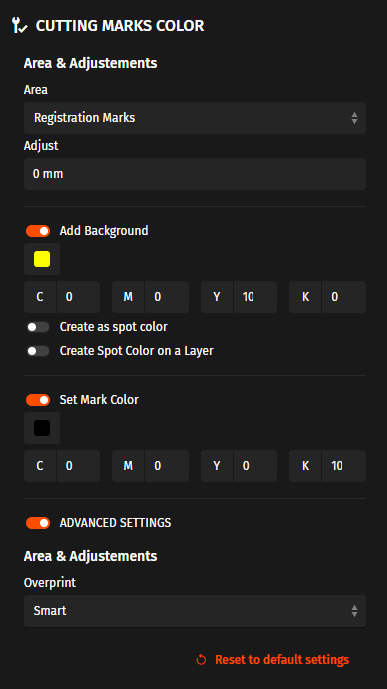Open the Overprint dropdown set to Smart
Viewport: 387px width, 689px height.
pyautogui.click(x=195, y=611)
